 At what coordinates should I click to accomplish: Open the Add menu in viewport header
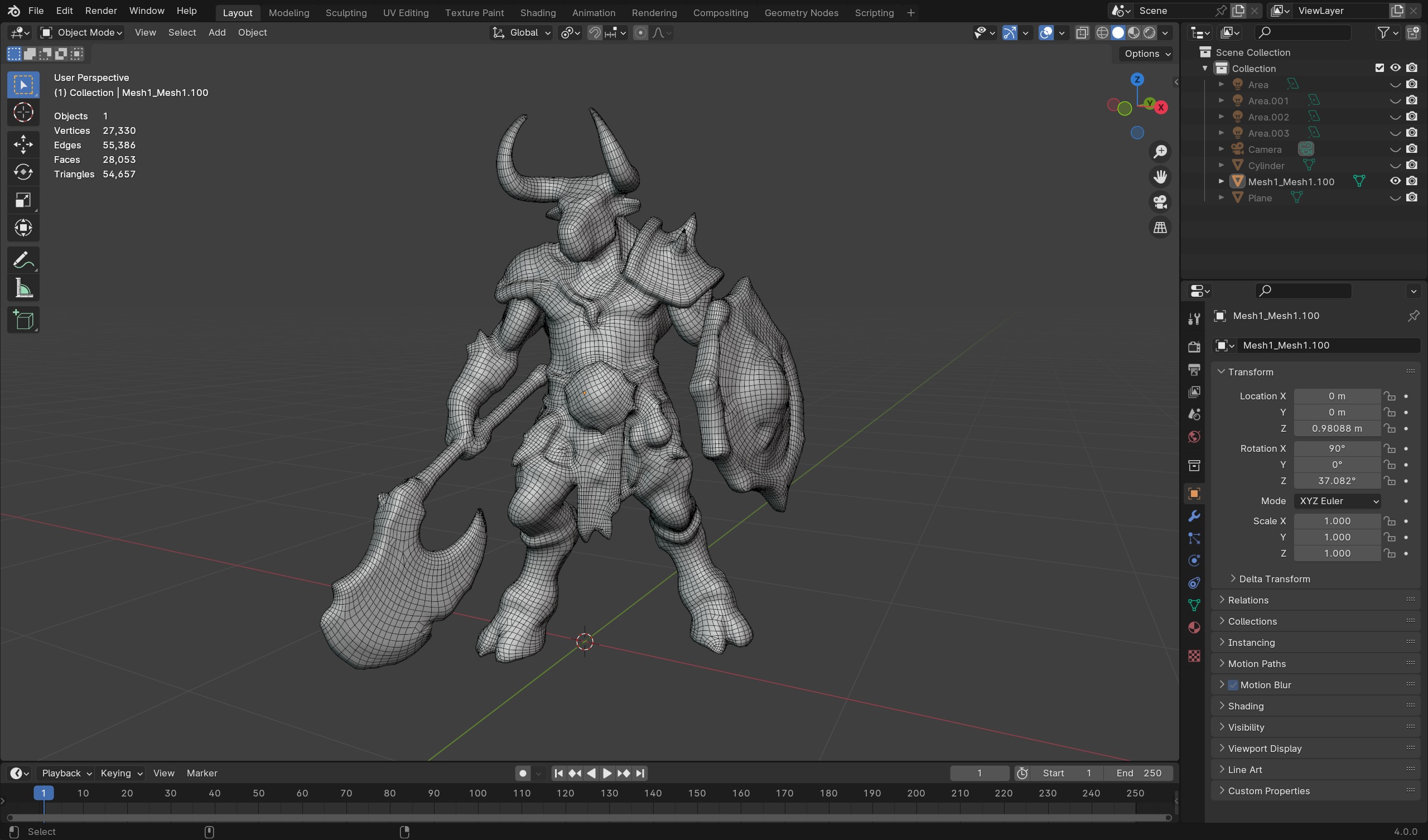tap(217, 33)
